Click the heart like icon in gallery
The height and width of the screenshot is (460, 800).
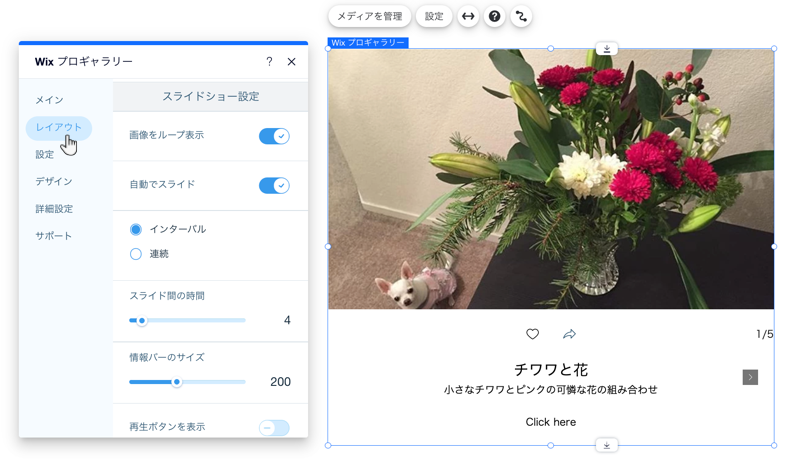(532, 334)
